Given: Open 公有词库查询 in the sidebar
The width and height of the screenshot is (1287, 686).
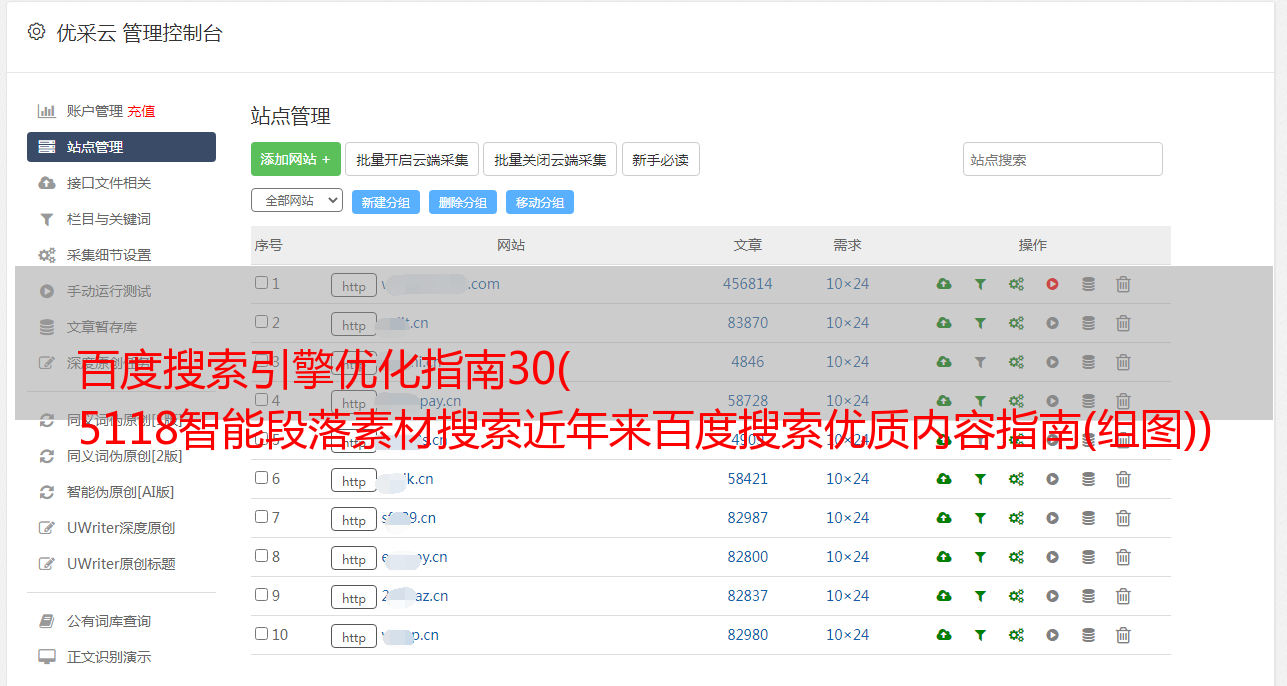Looking at the screenshot, I should pos(109,621).
